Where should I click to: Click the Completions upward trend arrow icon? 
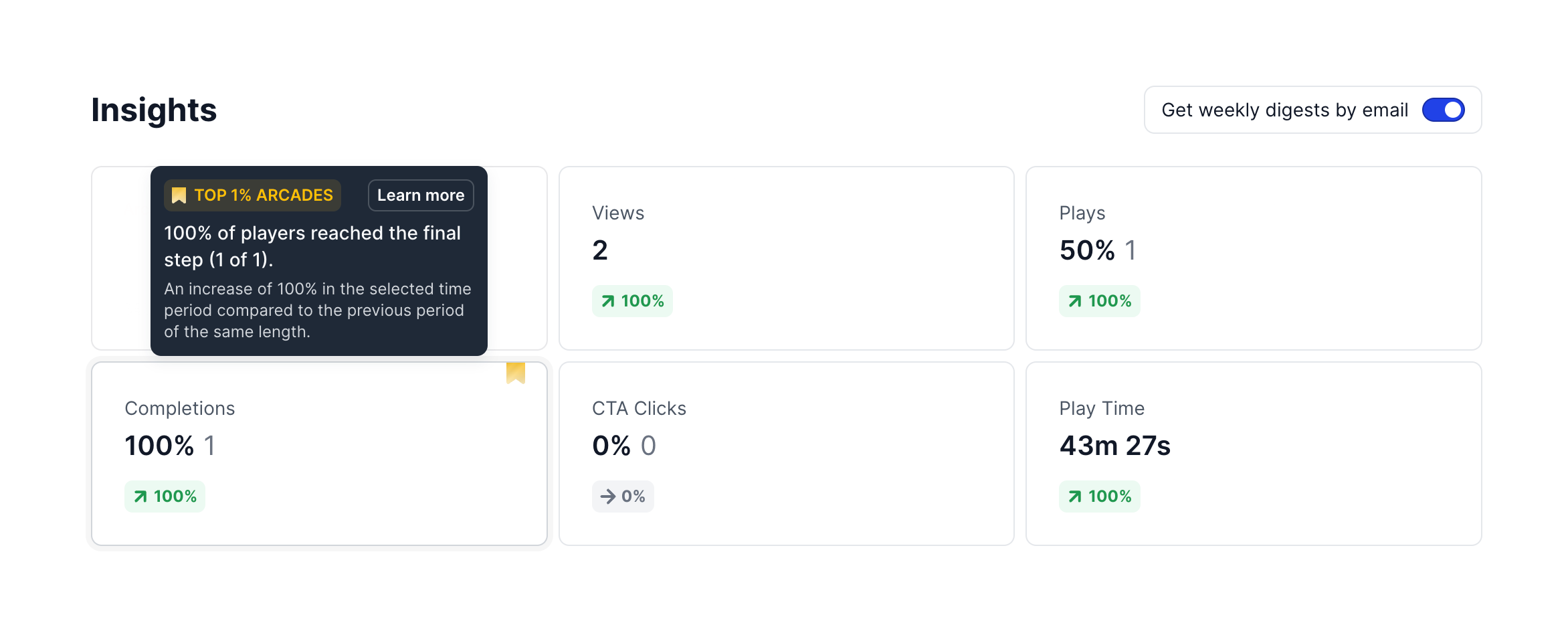(140, 496)
